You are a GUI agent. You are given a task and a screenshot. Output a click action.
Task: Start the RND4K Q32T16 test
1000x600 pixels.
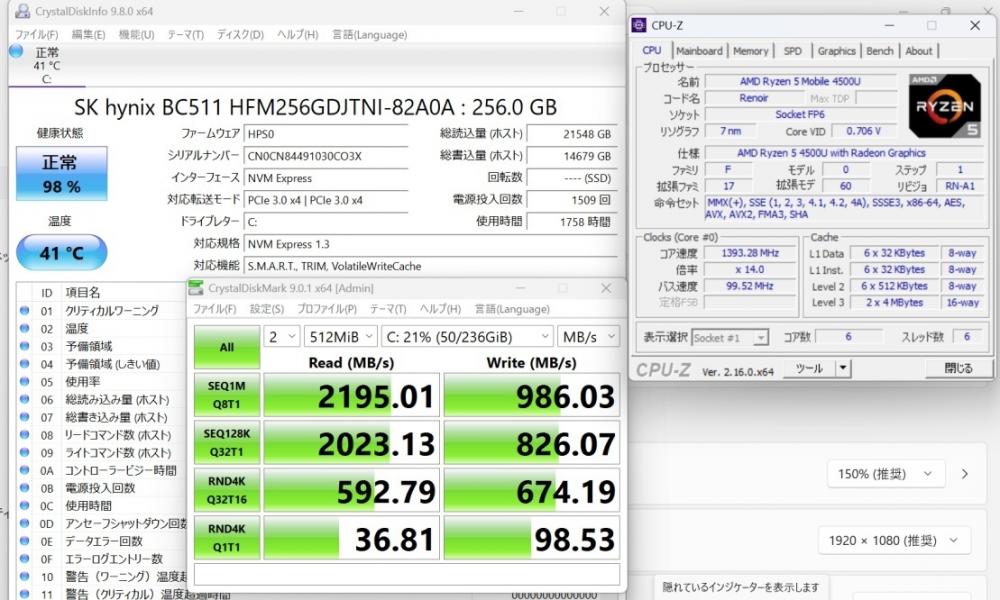click(x=226, y=490)
